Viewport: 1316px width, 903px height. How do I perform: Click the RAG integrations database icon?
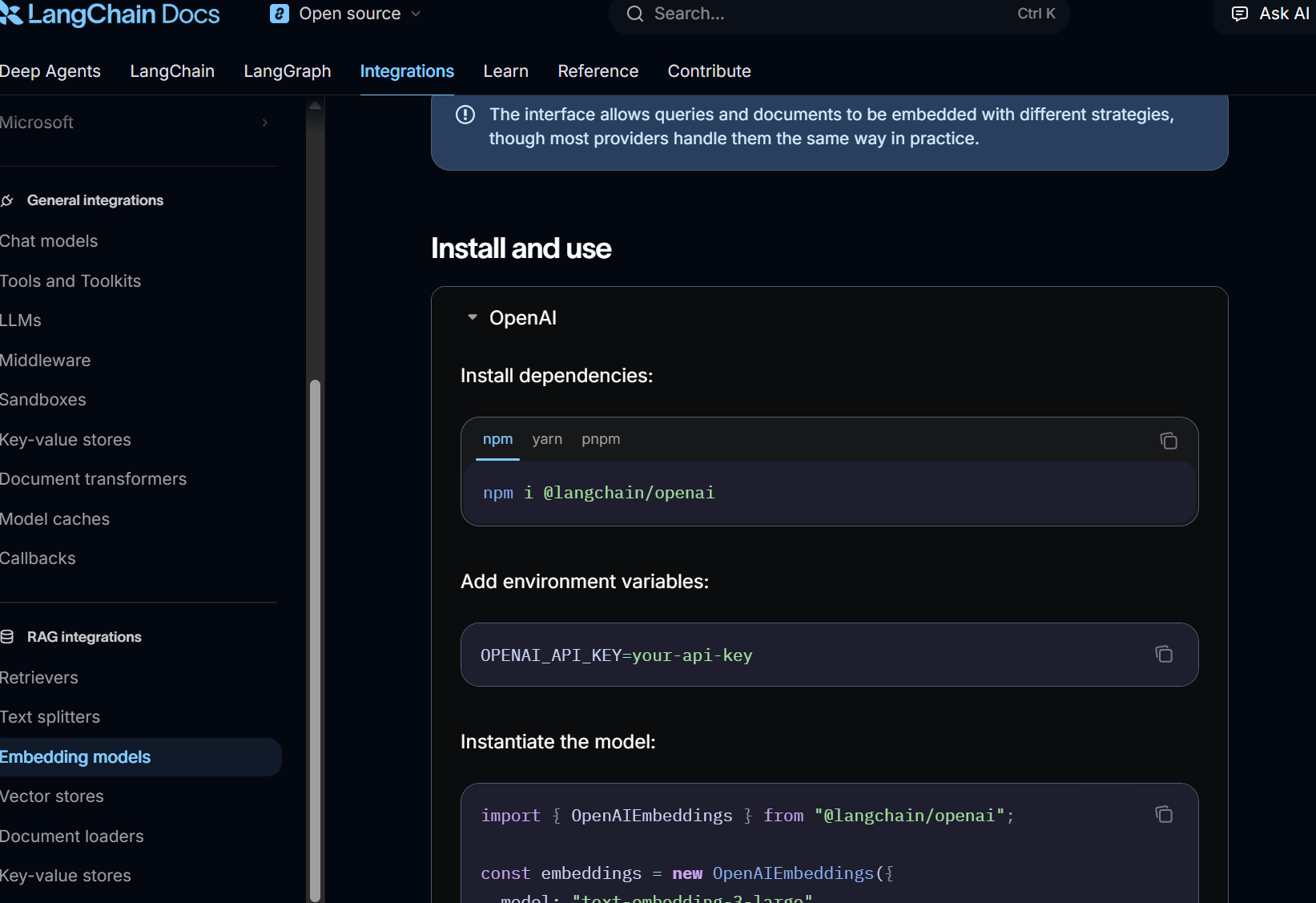[7, 637]
